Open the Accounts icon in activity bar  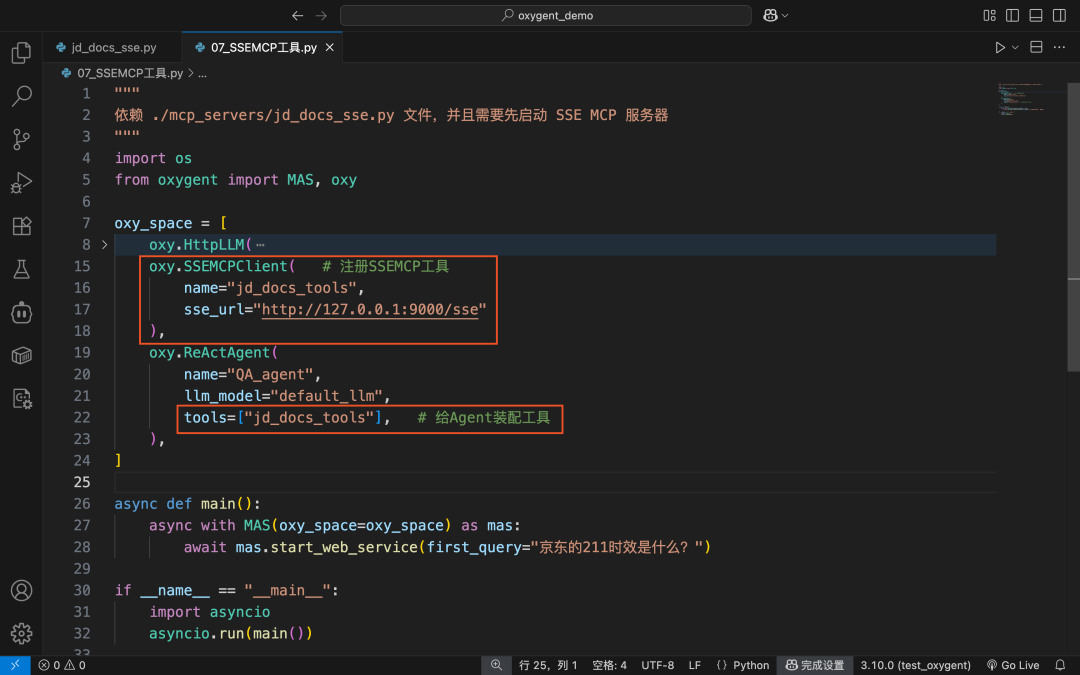tap(21, 590)
